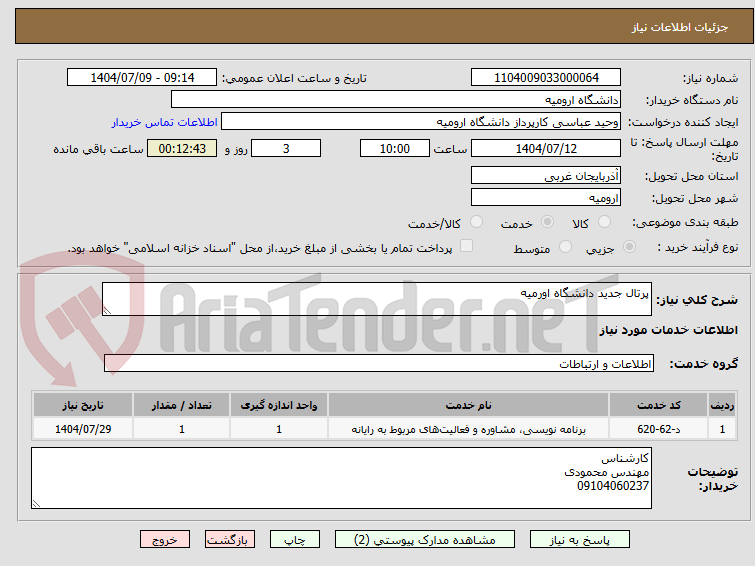Click the ساعت باقی مانده label
Viewport: 755px width, 566px height.
click(x=98, y=149)
